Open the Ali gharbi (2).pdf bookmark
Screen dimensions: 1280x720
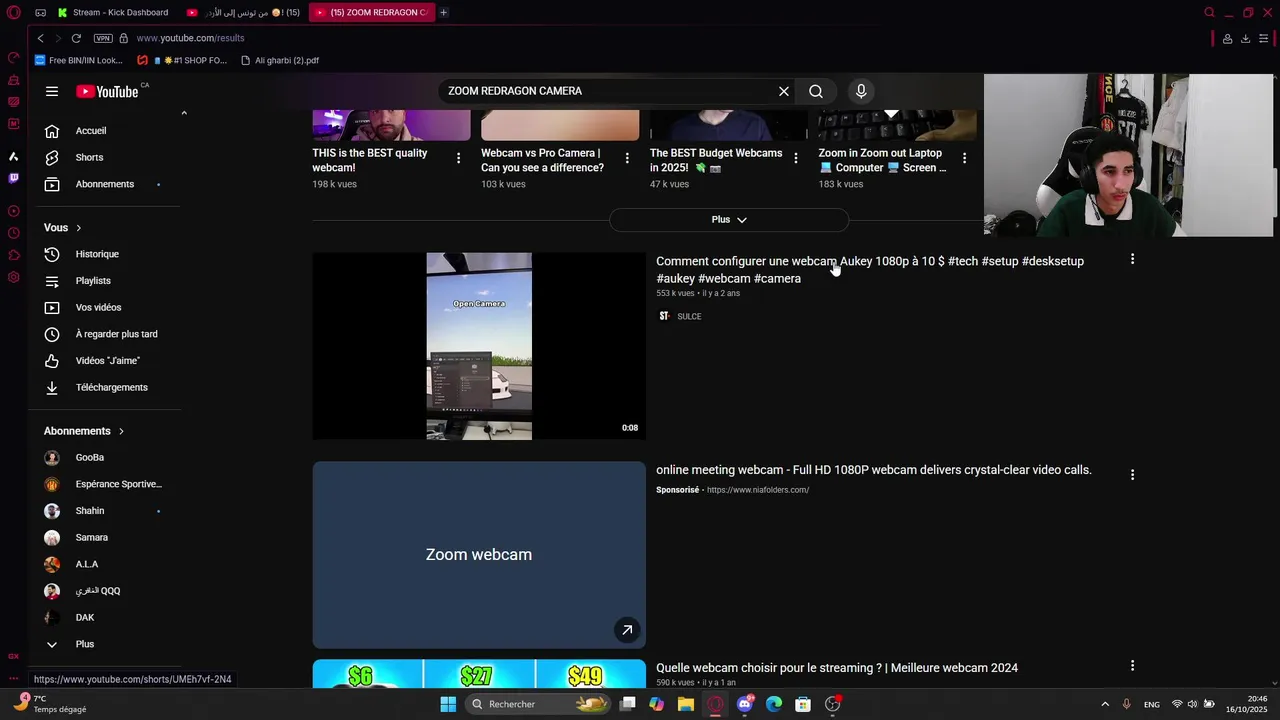point(280,60)
